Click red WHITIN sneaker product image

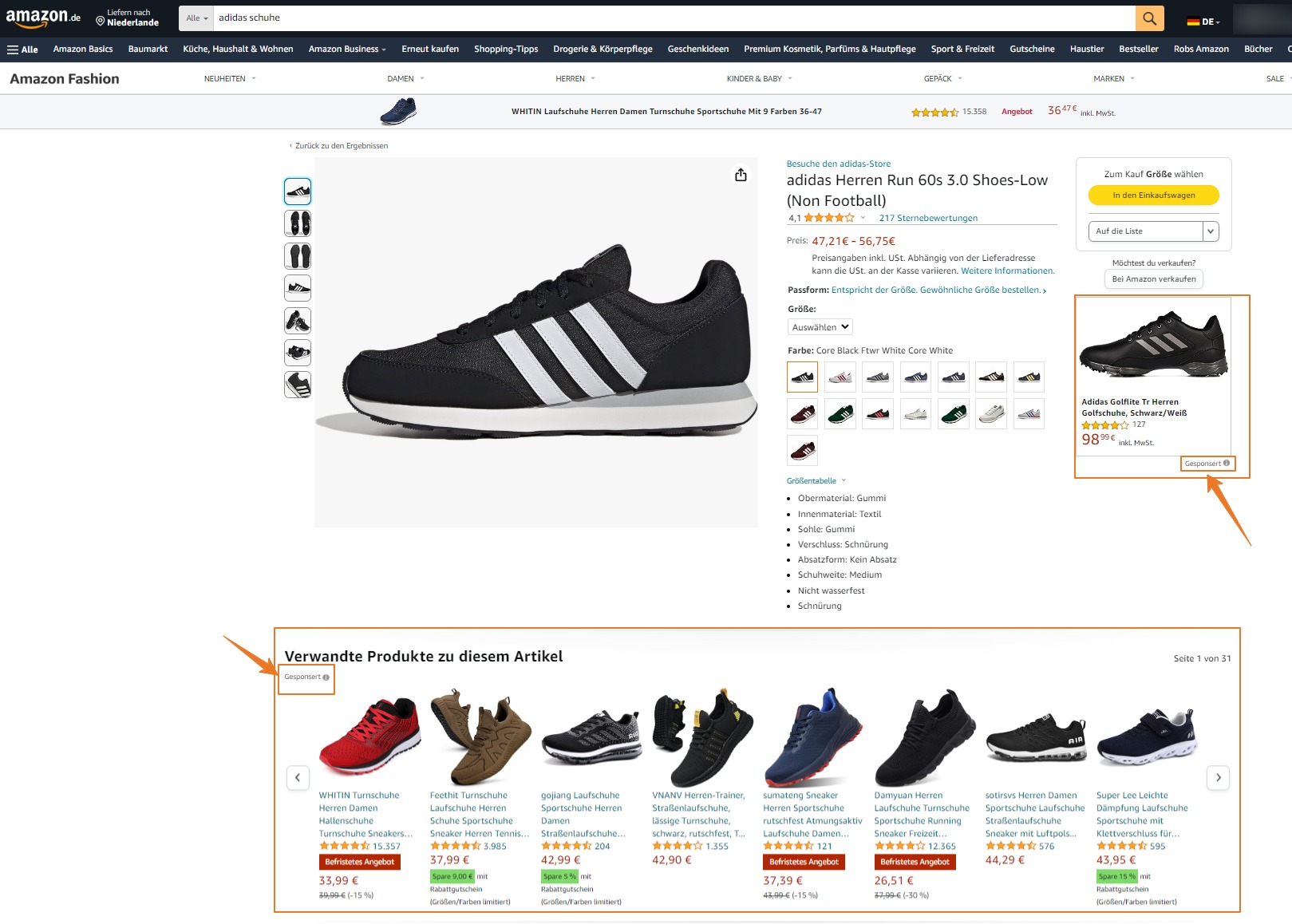coord(369,737)
